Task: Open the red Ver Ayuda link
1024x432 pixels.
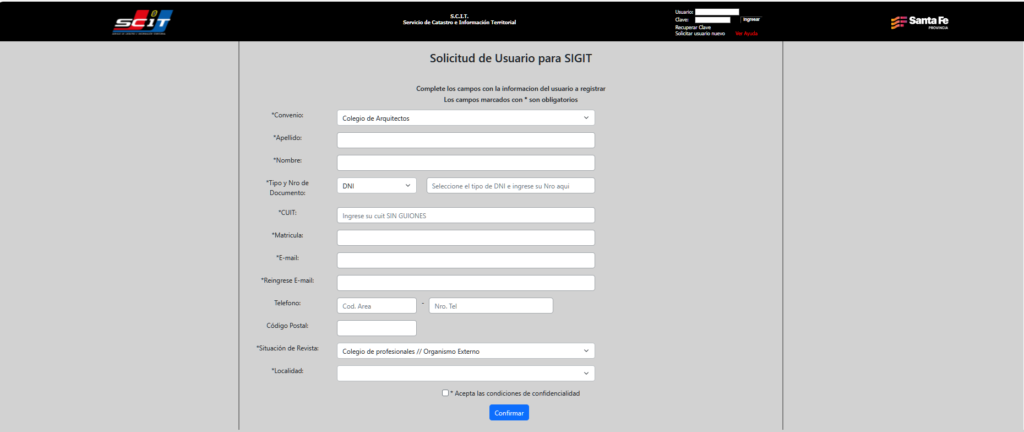Action: 746,34
